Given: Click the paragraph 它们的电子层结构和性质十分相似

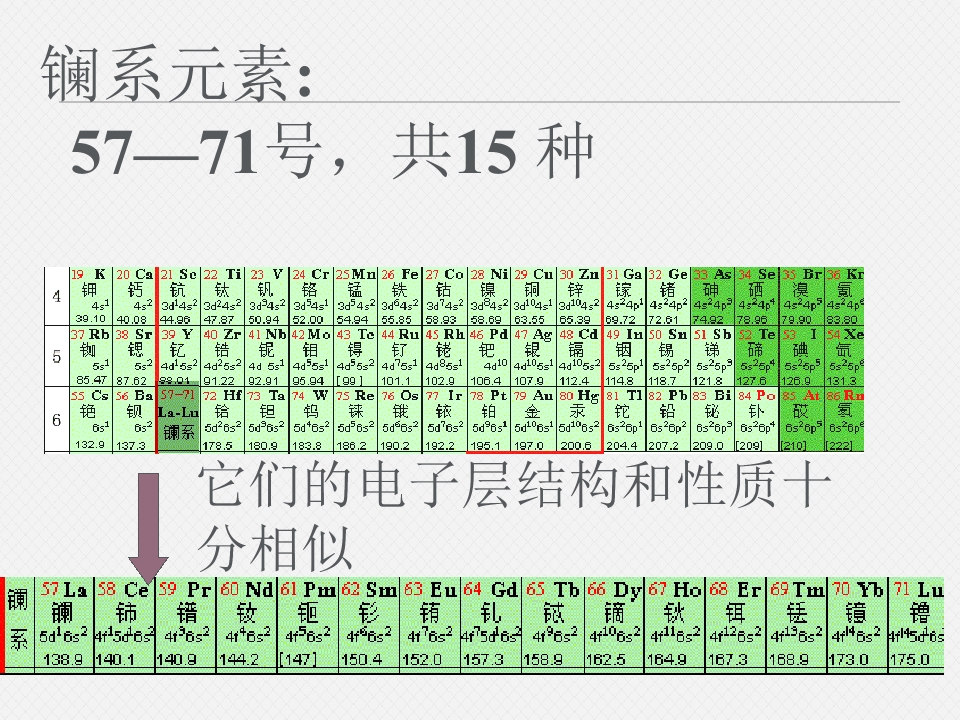Looking at the screenshot, I should (x=514, y=516).
